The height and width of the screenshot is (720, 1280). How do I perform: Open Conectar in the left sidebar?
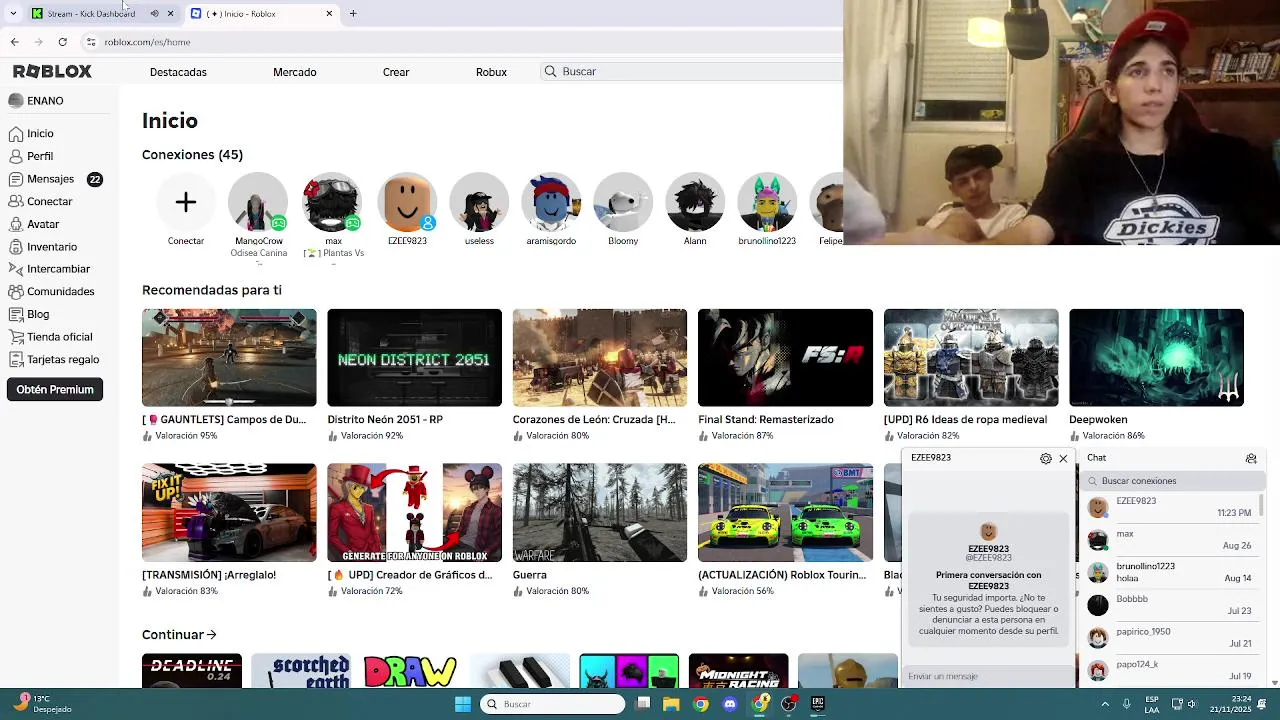40,201
